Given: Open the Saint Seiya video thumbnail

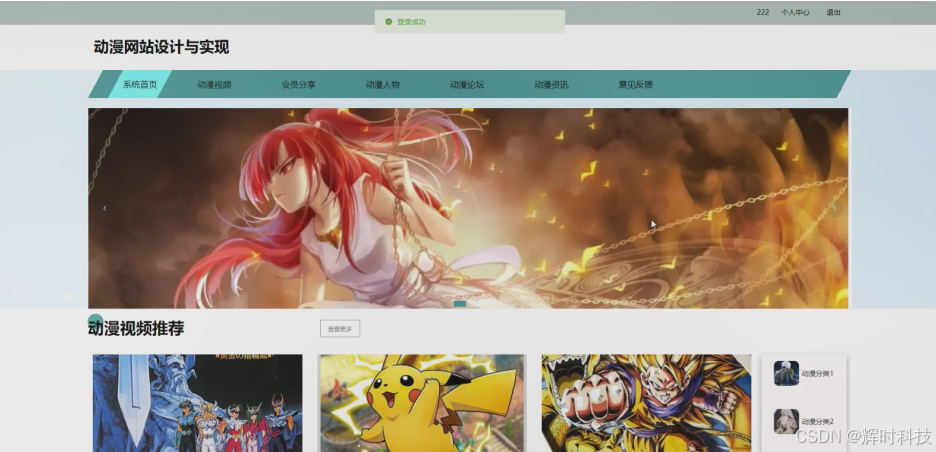Looking at the screenshot, I should 198,403.
